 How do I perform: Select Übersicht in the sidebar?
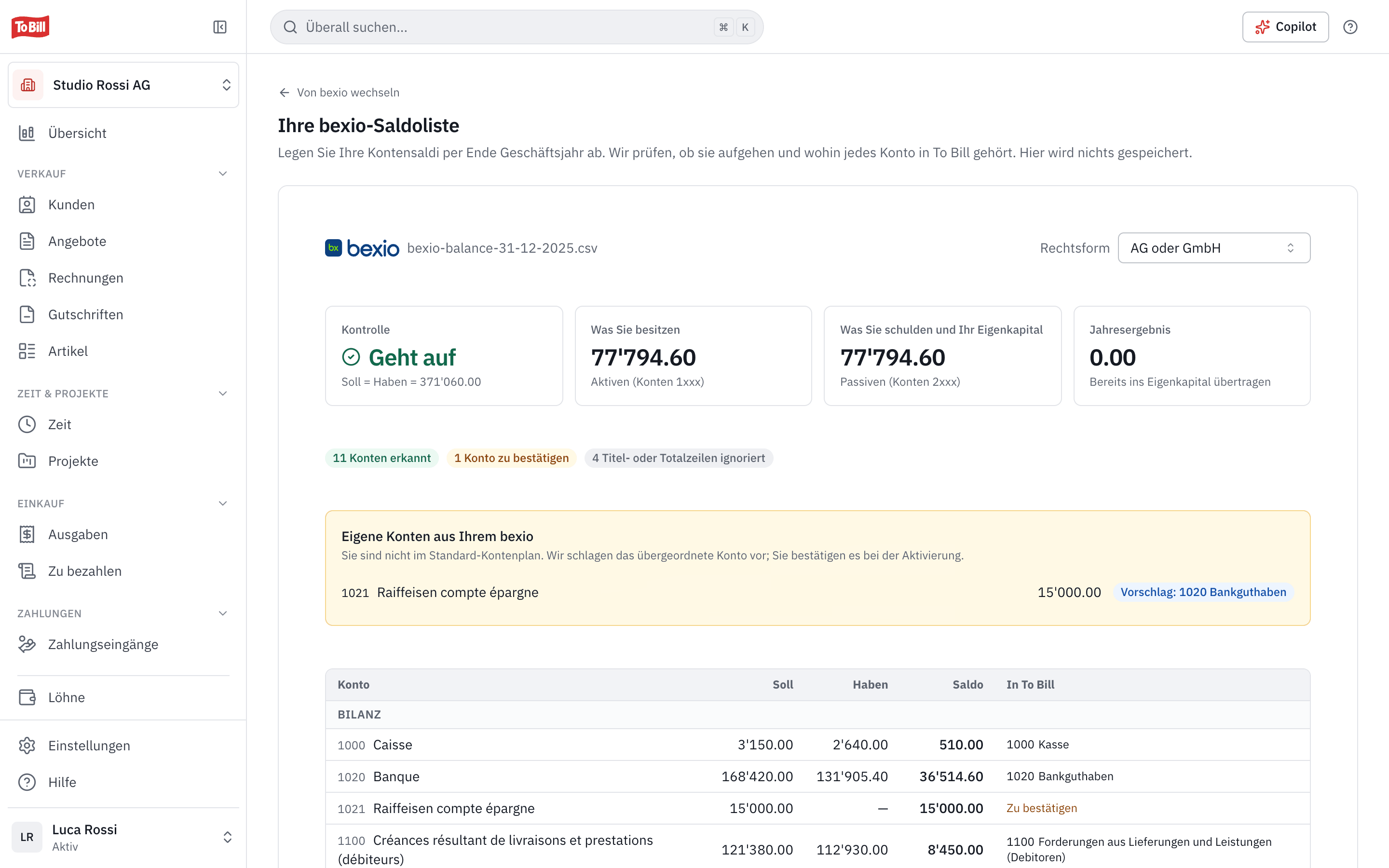[x=123, y=133]
